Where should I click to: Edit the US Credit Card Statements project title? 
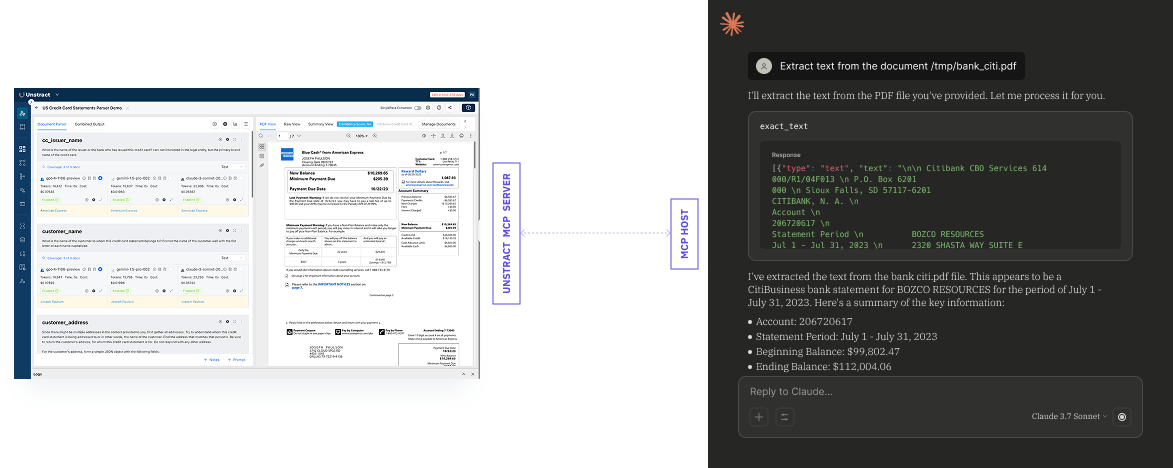pos(128,108)
